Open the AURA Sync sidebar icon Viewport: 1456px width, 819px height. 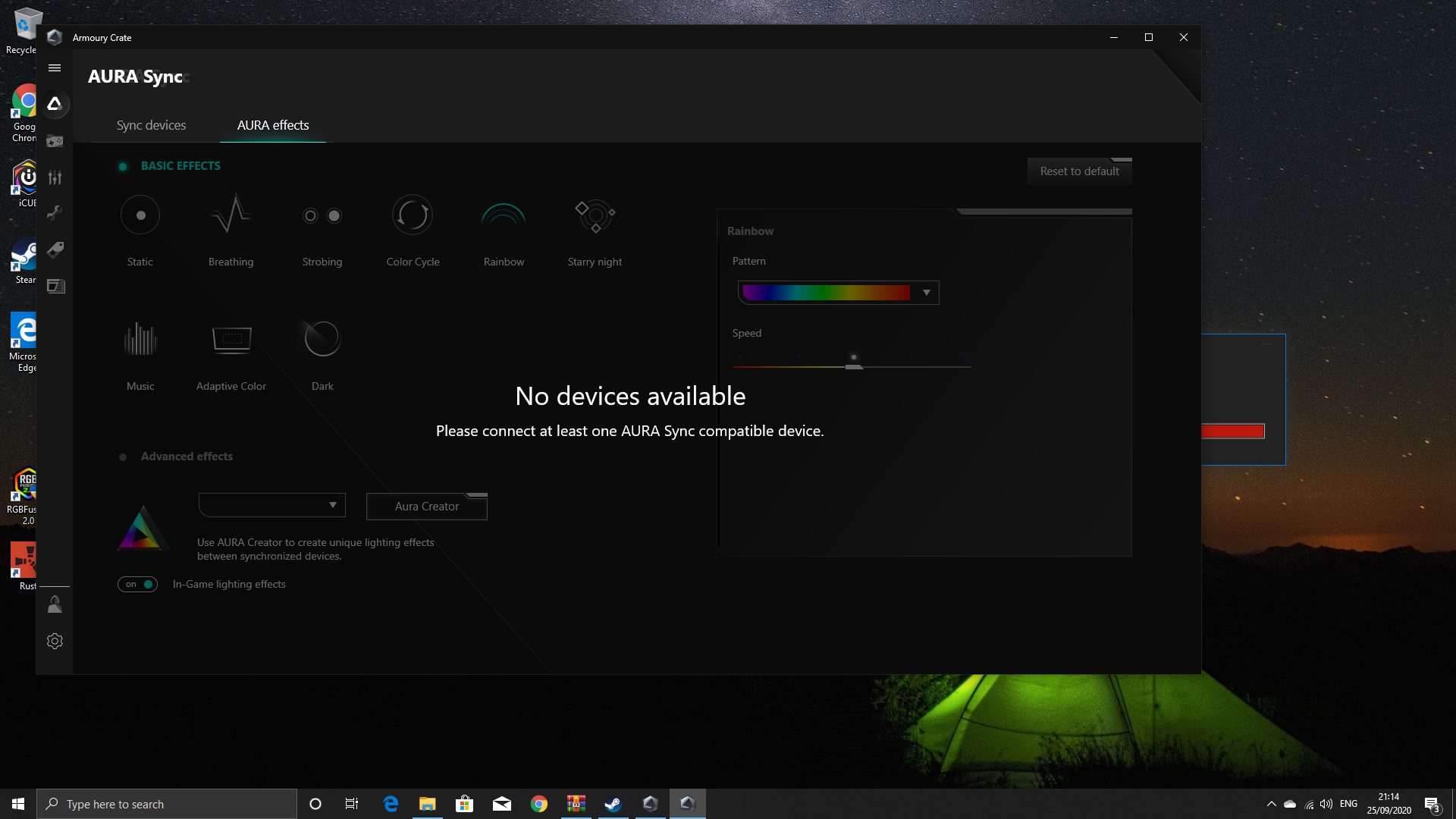(x=55, y=104)
